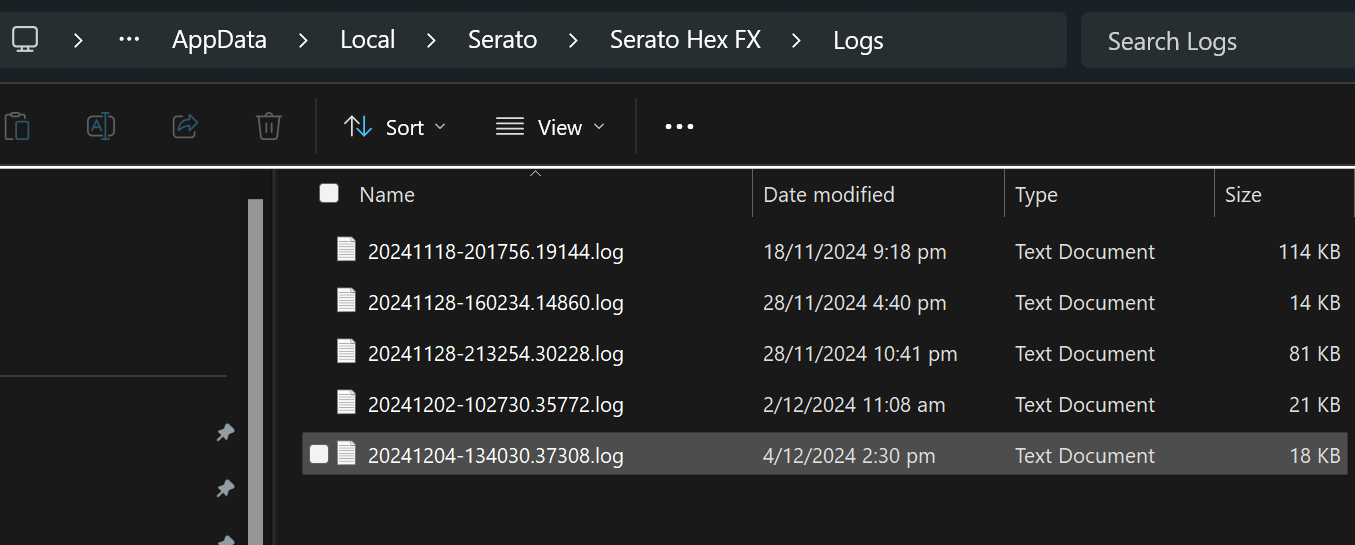Expand chevron after Serato Hex FX breadcrumb

point(797,40)
